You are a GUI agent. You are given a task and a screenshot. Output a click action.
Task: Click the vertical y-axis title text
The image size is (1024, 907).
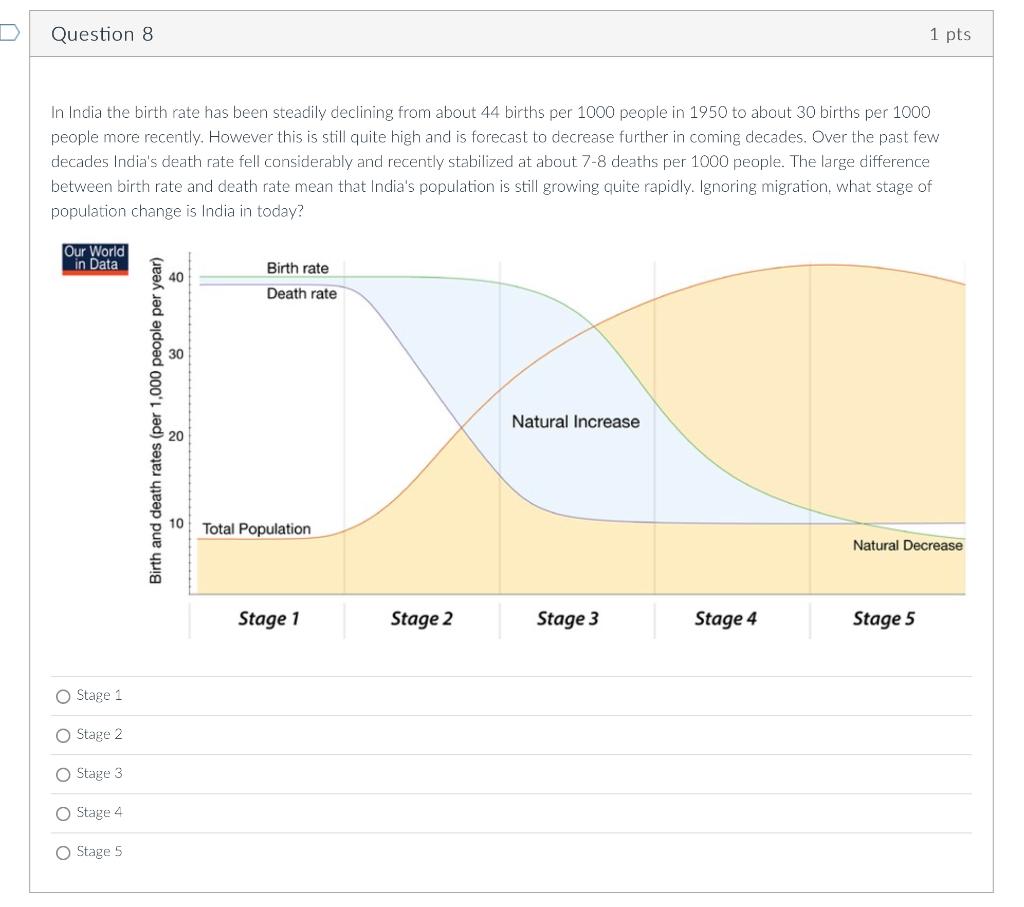pyautogui.click(x=155, y=420)
